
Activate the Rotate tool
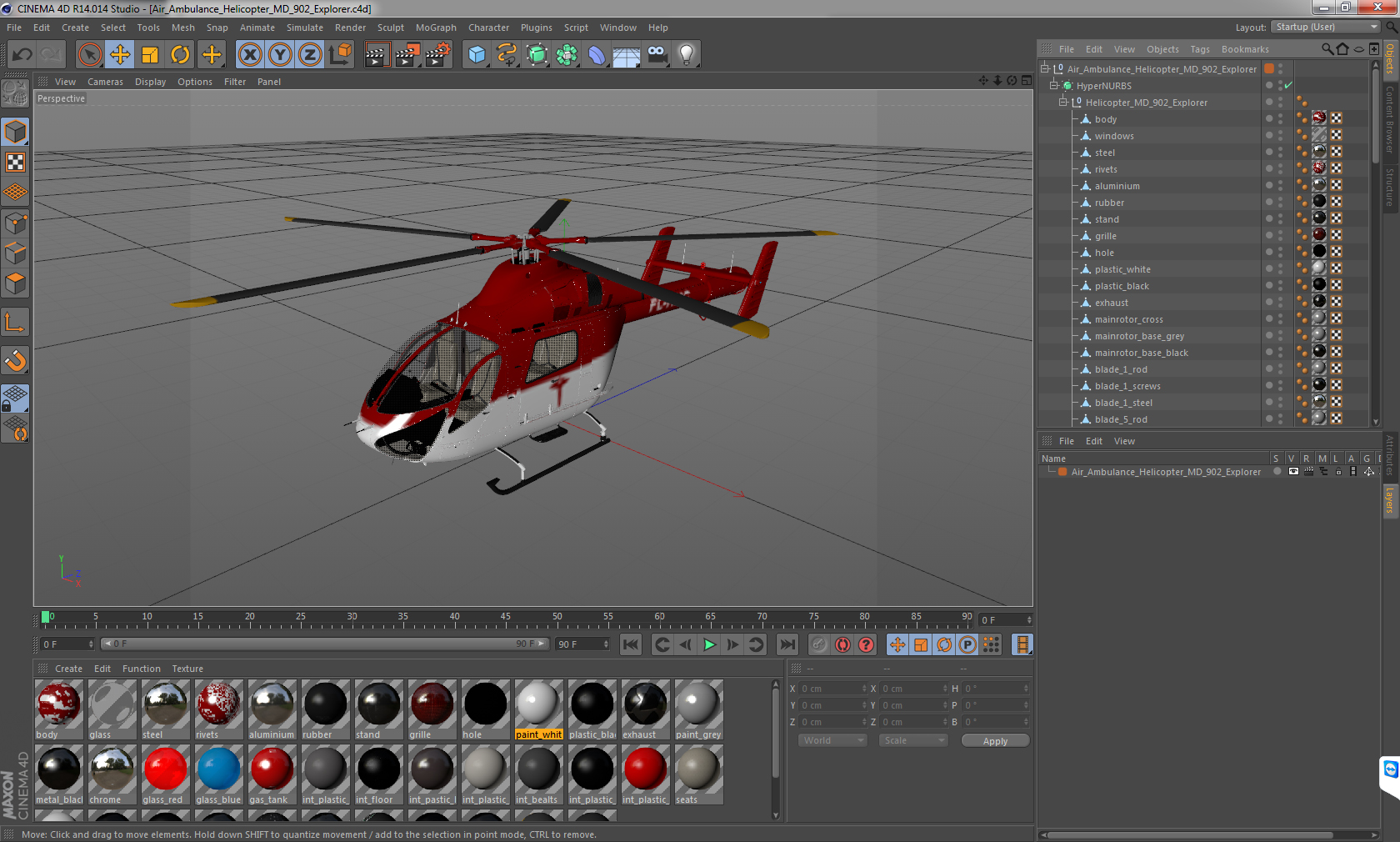[x=180, y=55]
